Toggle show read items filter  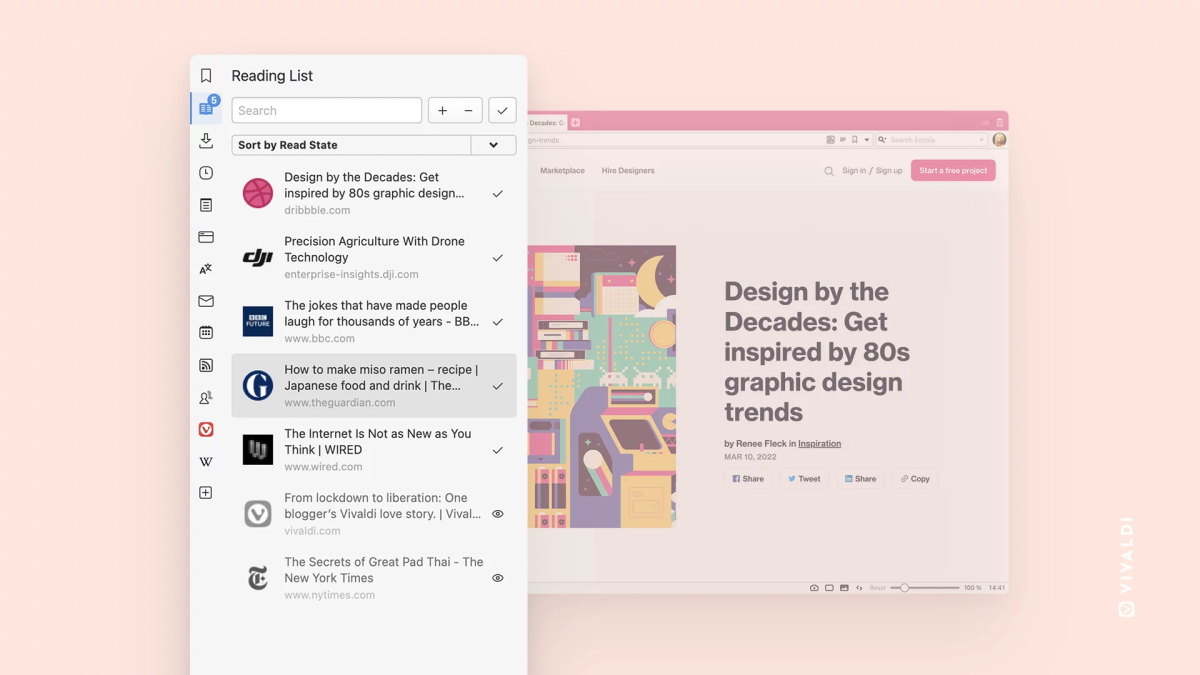(502, 110)
